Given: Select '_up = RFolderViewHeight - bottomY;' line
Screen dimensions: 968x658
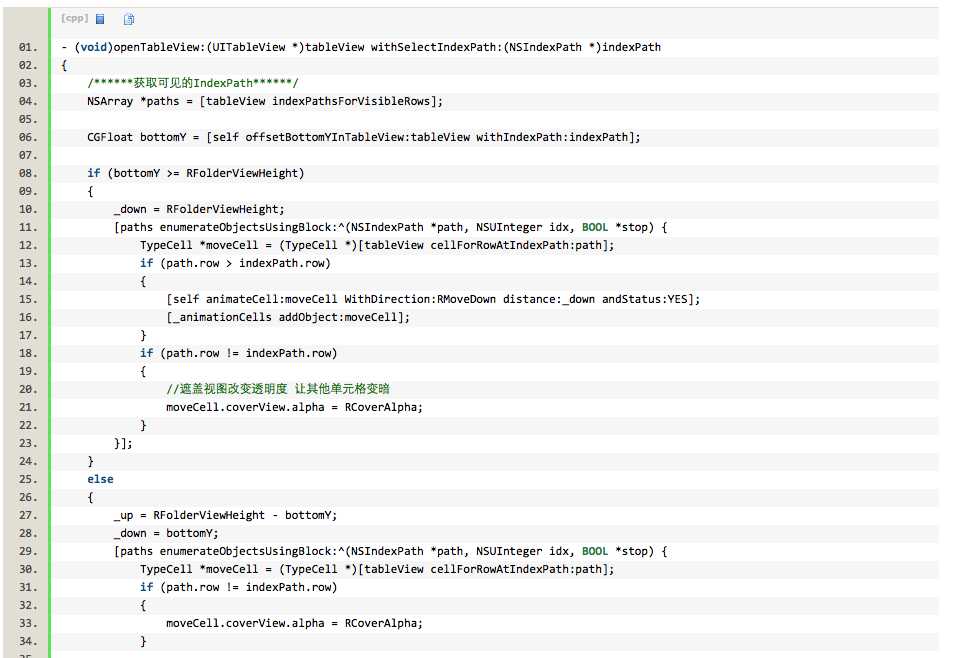Looking at the screenshot, I should click(x=225, y=515).
